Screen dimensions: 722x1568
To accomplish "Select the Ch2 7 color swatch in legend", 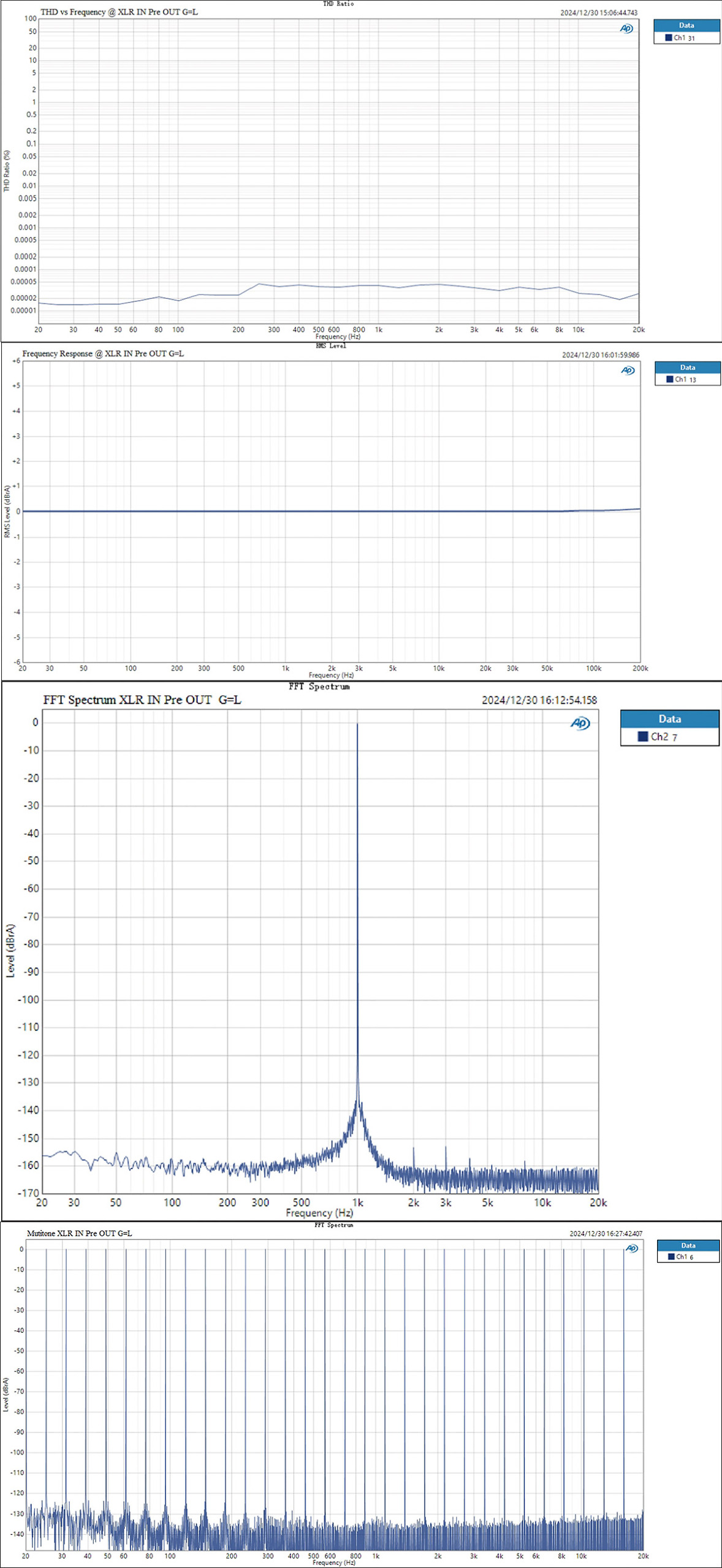I will [x=643, y=737].
